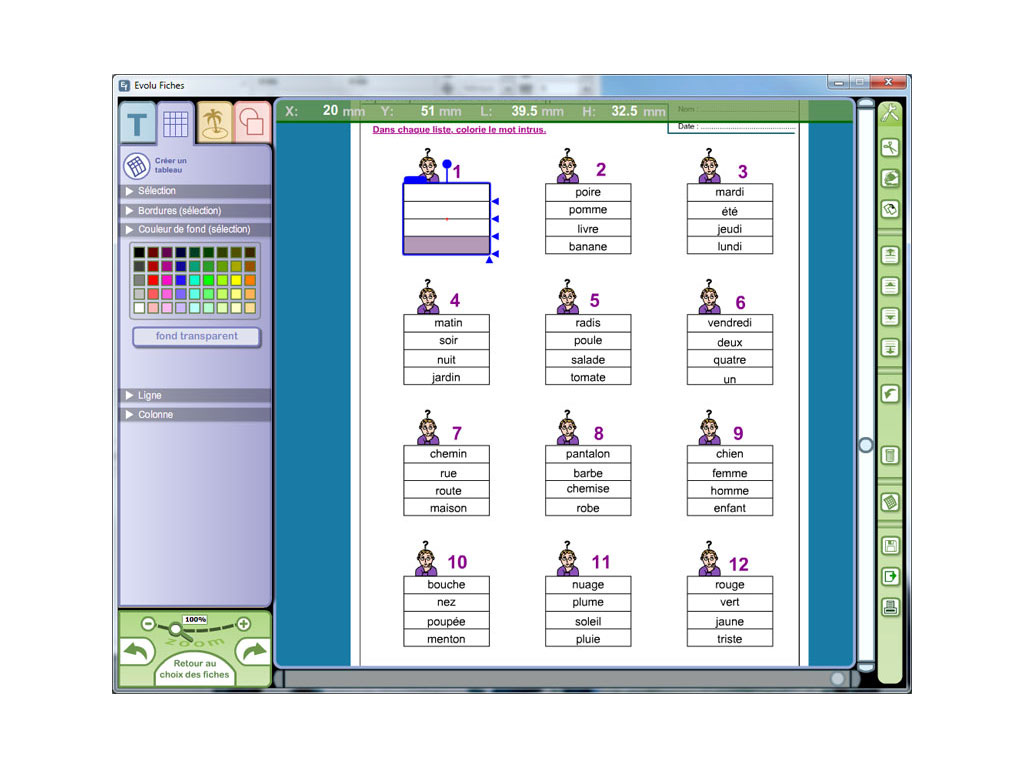
Task: Click the Créer un tableau icon
Action: pyautogui.click(x=136, y=166)
